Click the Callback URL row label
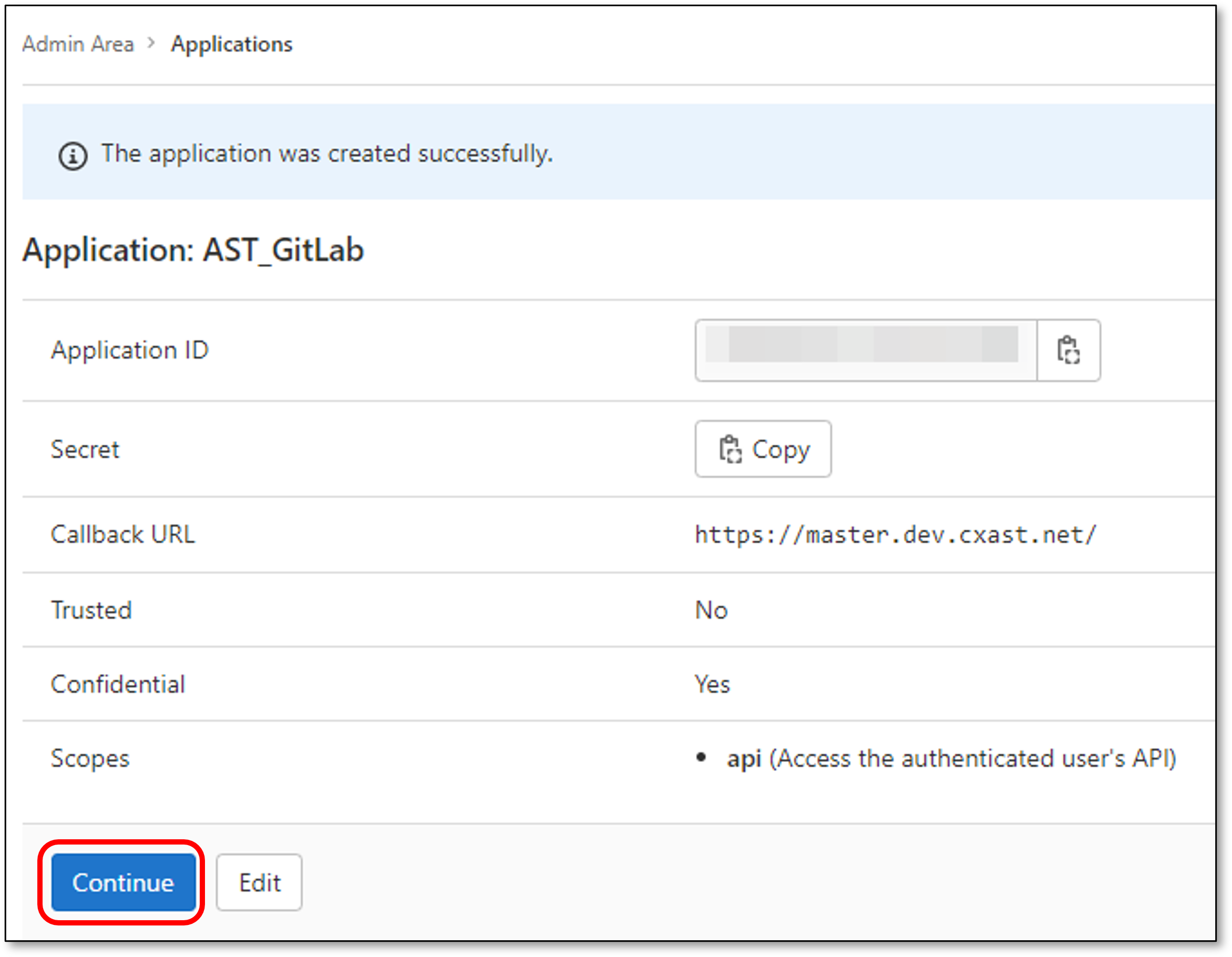 (123, 534)
